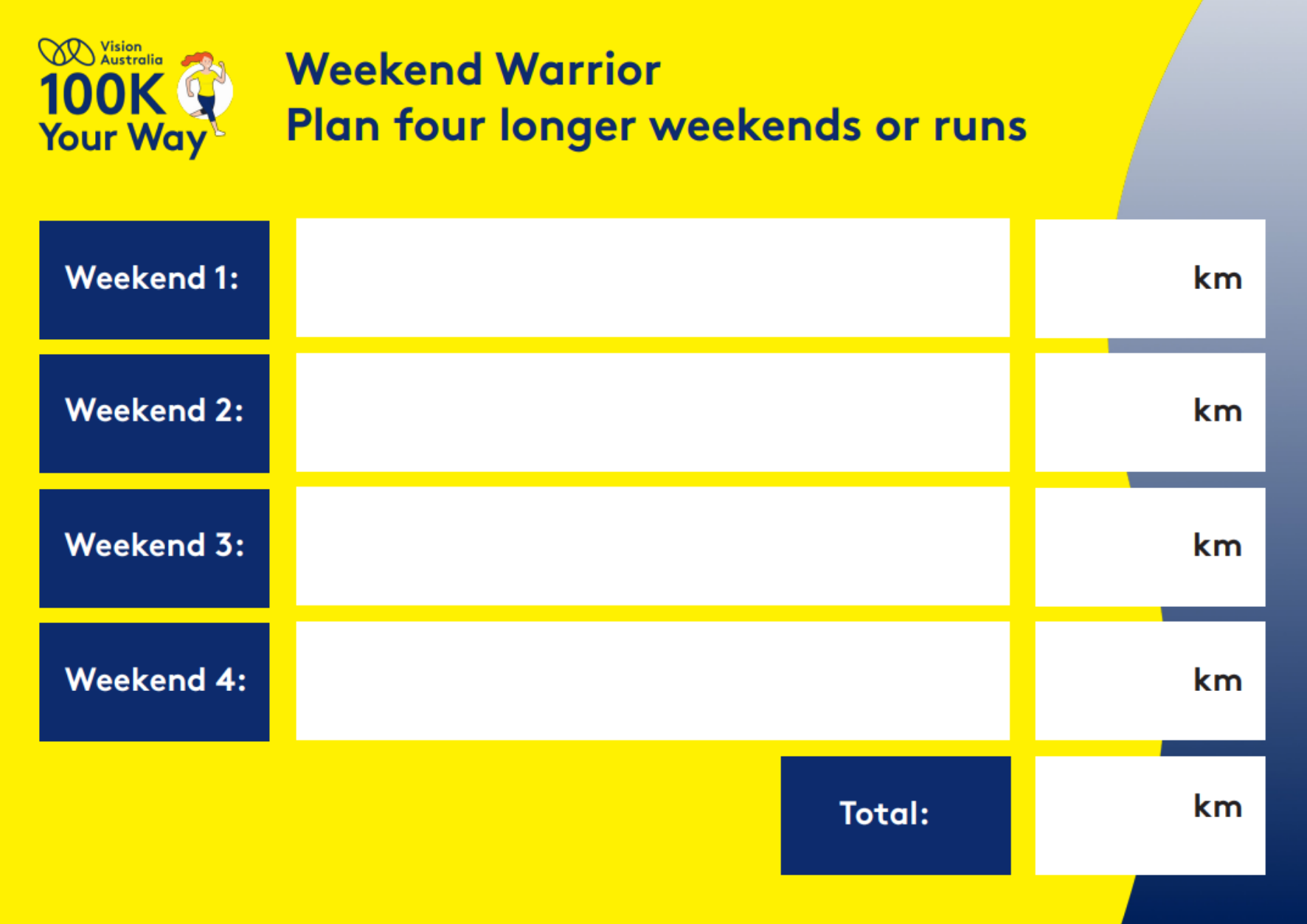Screen dimensions: 1307x924
Task: Click the Vision Australia loops logo
Action: tap(66, 52)
